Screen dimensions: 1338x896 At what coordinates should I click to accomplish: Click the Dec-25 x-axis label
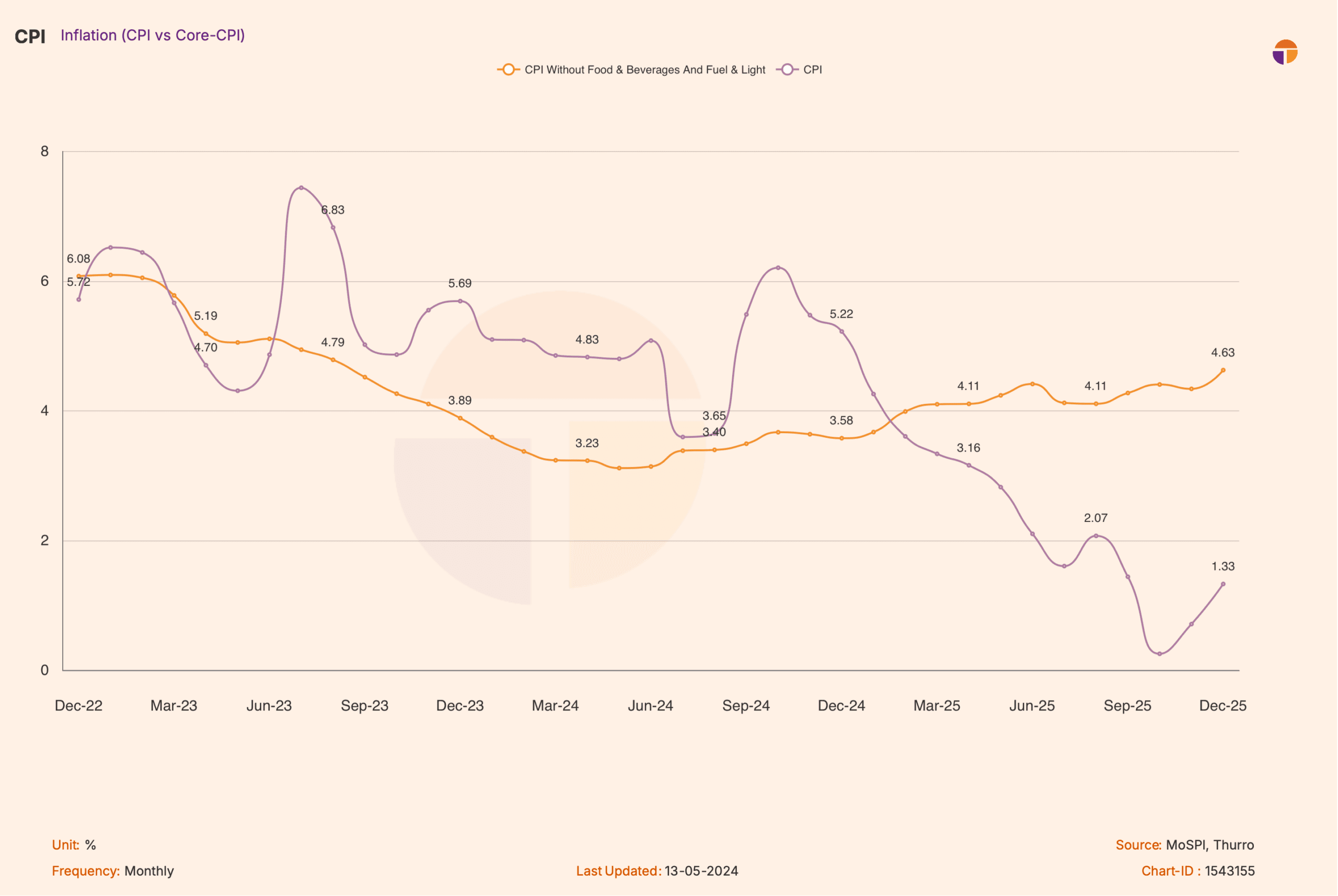click(1223, 706)
